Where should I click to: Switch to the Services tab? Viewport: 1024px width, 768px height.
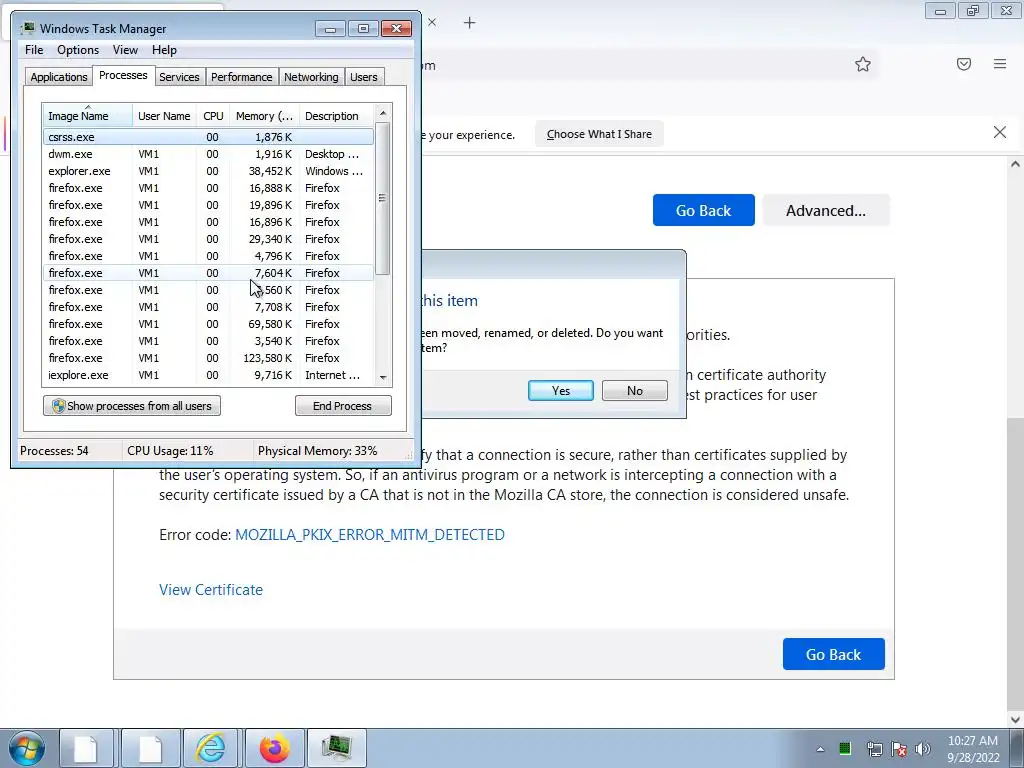coord(179,77)
